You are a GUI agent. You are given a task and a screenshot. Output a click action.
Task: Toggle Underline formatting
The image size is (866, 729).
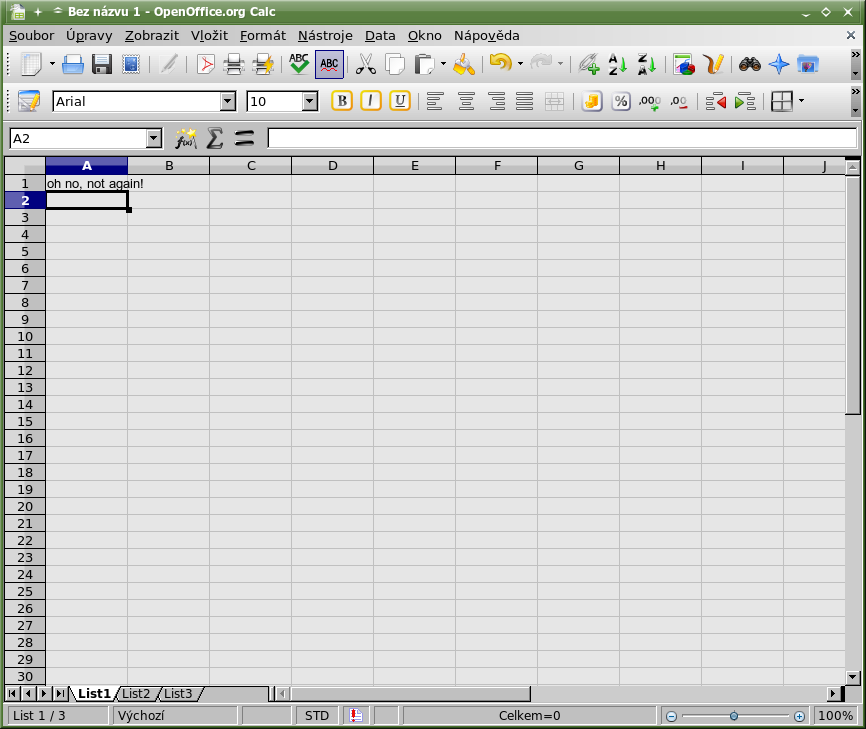click(x=400, y=101)
